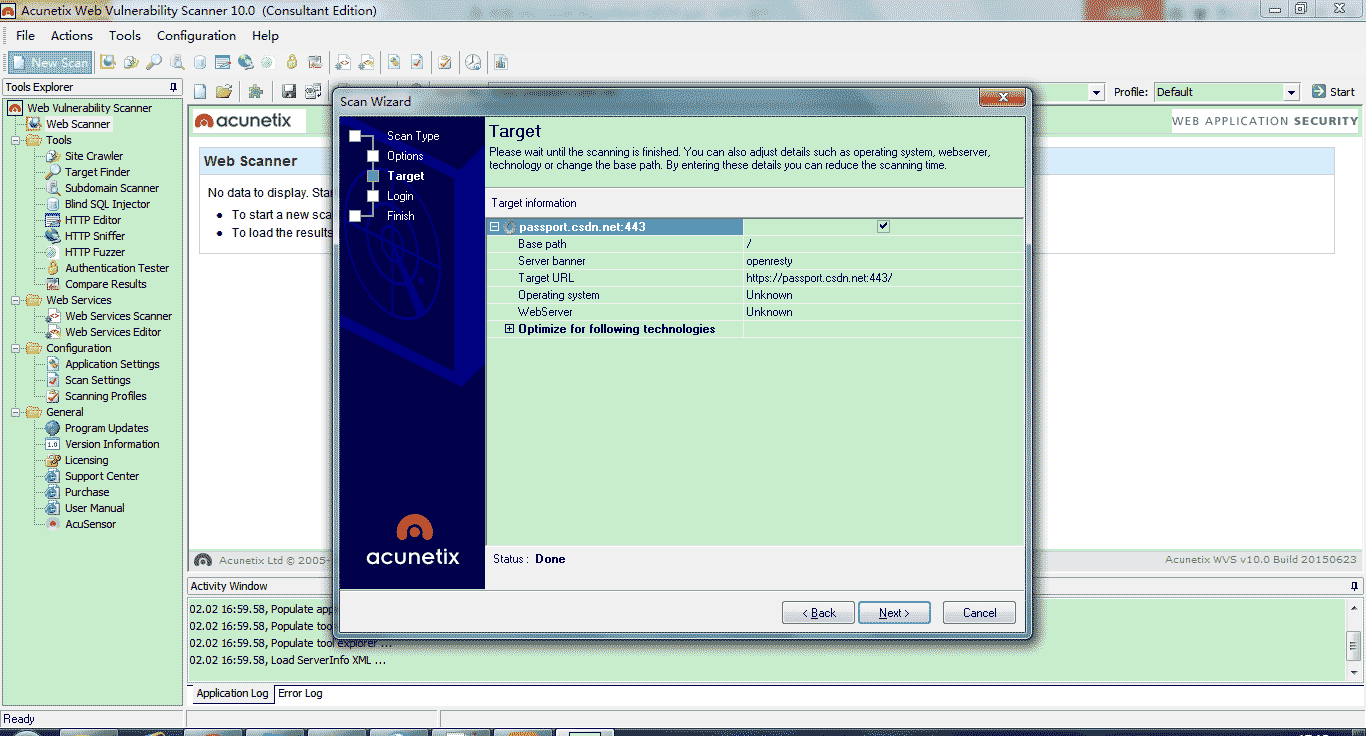Click the Next button in Scan Wizard
This screenshot has height=736, width=1366.
pyautogui.click(x=893, y=612)
